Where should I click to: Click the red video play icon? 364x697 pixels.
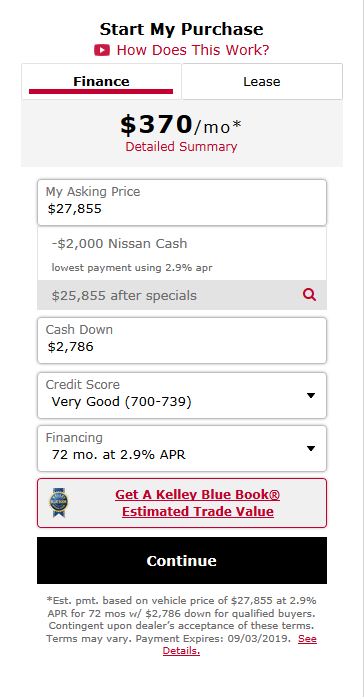102,50
